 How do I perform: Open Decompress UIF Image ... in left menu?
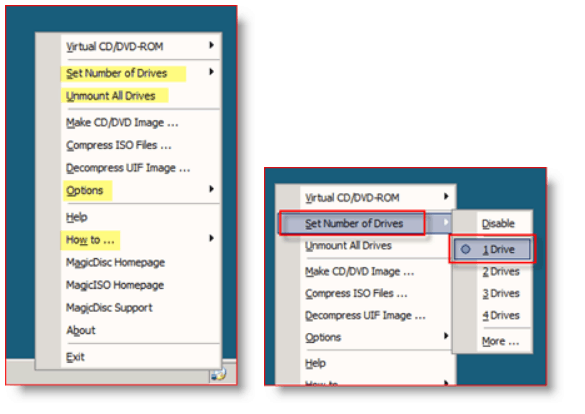(x=128, y=168)
